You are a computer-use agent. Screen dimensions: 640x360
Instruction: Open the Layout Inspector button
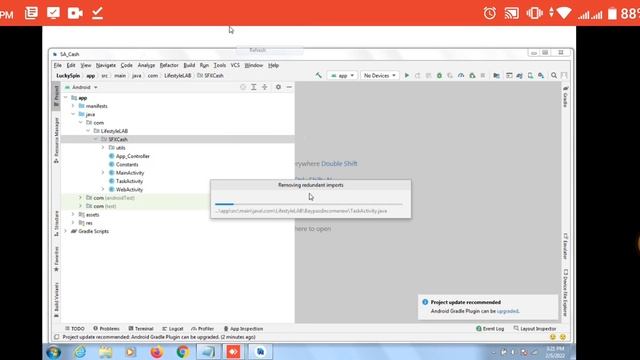pyautogui.click(x=535, y=329)
